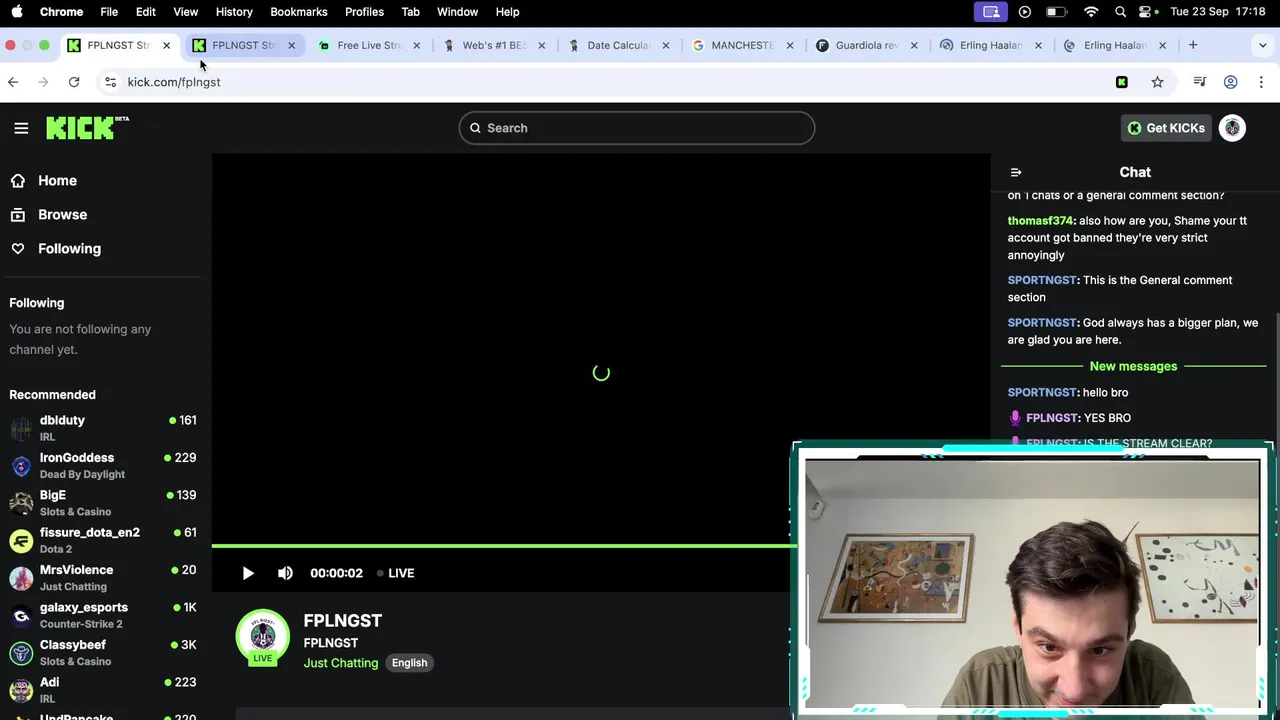Mute the stream volume
Viewport: 1280px width, 720px height.
(x=285, y=573)
